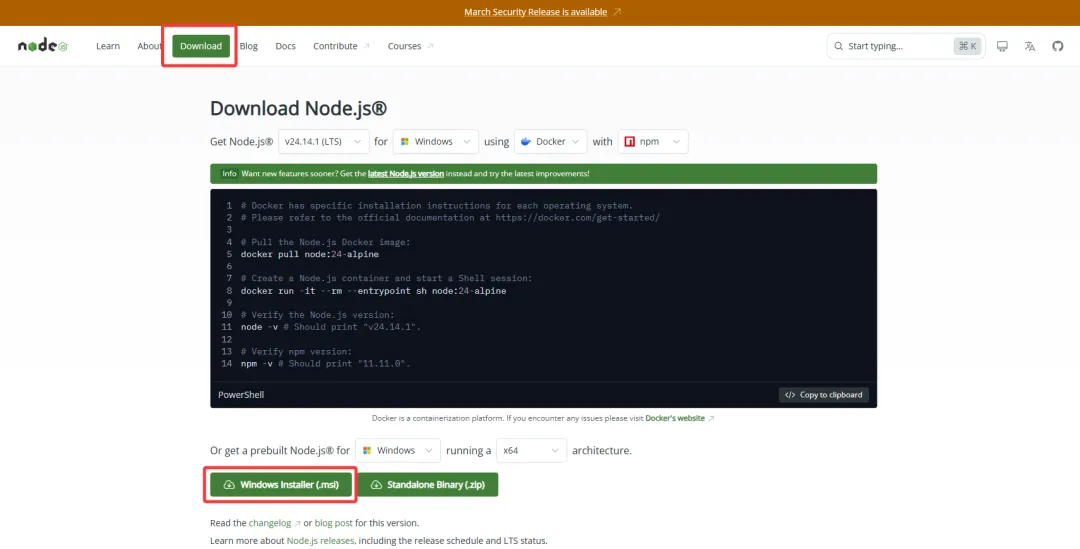
Task: Open the blog post link
Action: click(x=334, y=523)
